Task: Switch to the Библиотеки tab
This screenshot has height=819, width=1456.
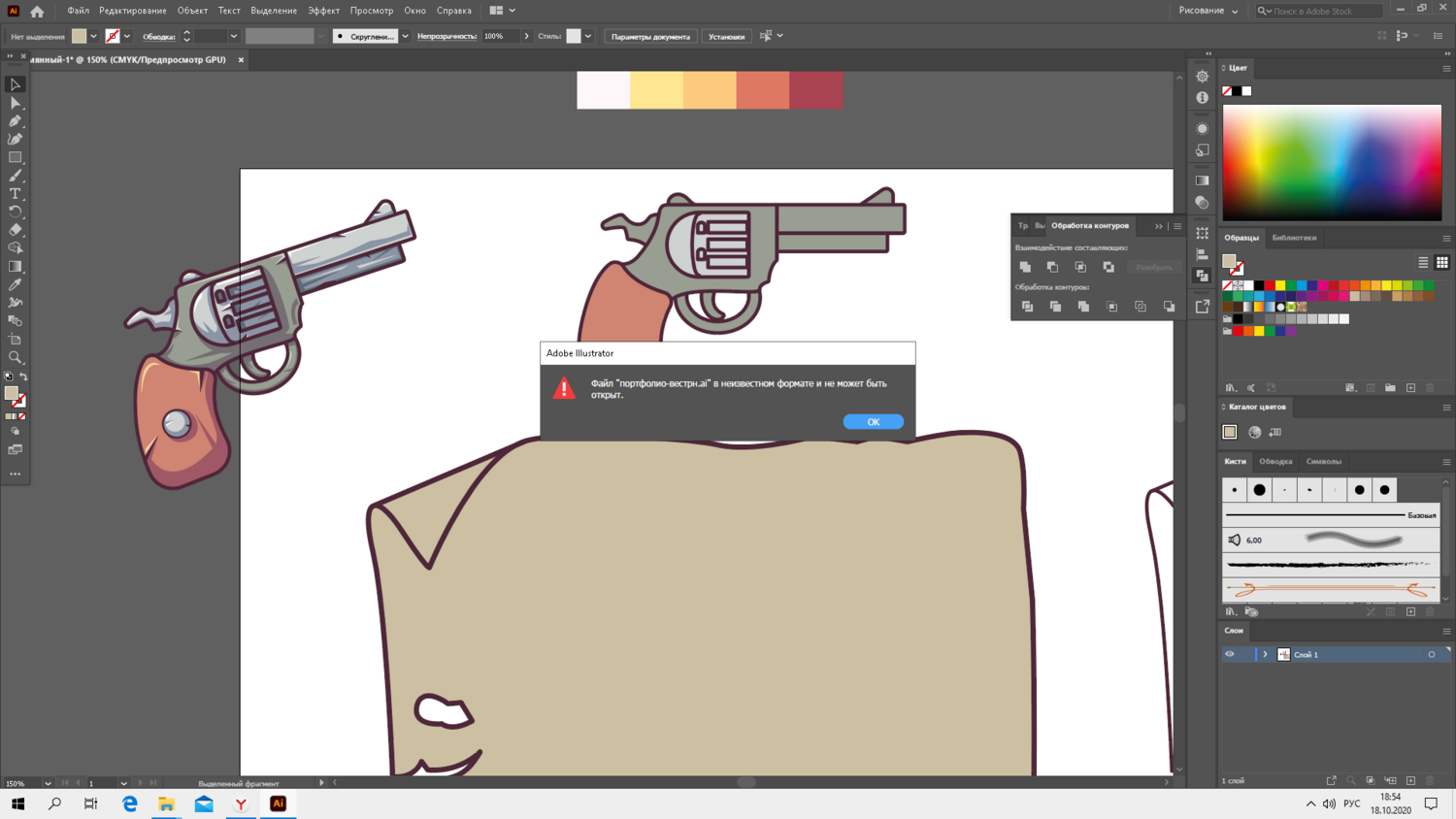Action: (1294, 238)
